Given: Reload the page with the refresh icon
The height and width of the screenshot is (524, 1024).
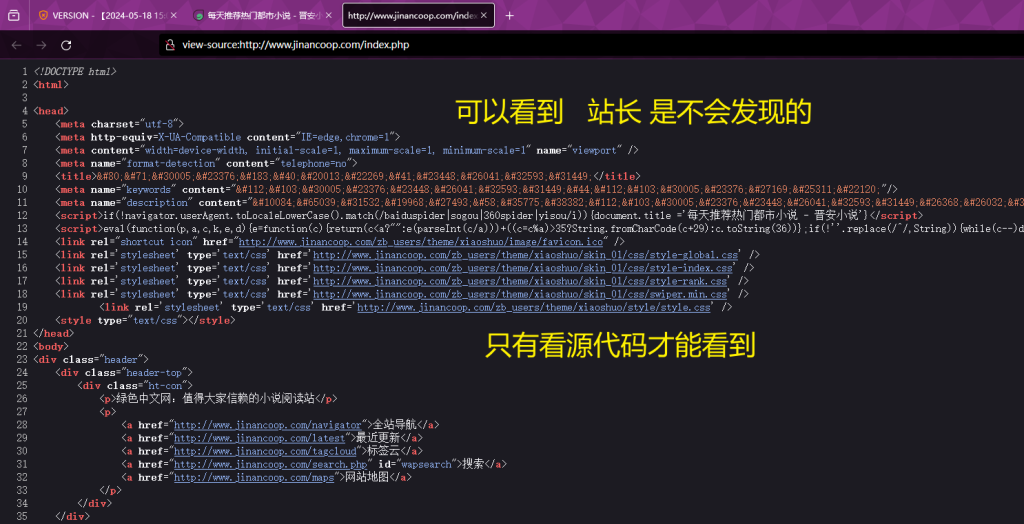Looking at the screenshot, I should coord(66,45).
